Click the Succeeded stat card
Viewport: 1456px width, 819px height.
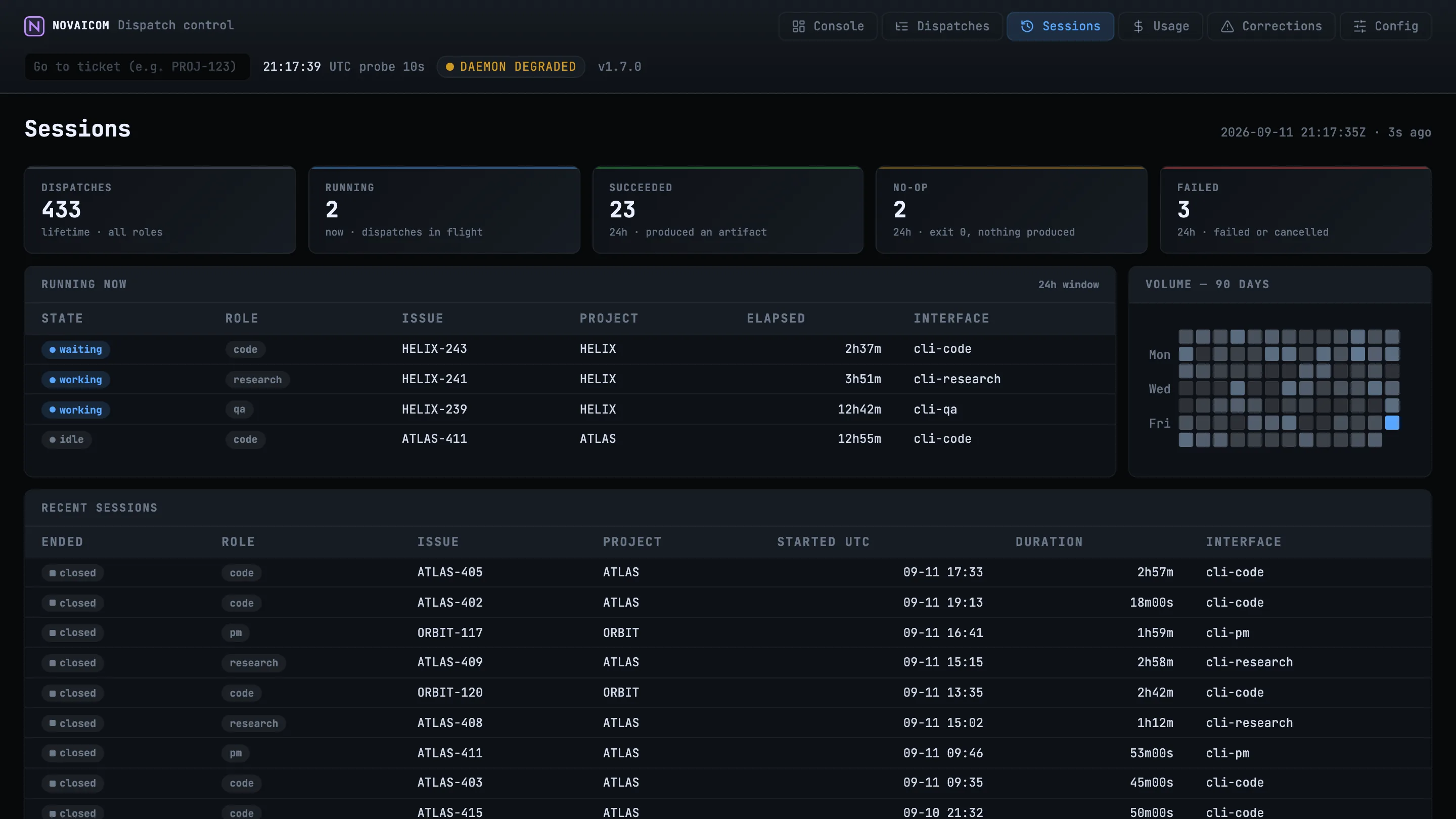pyautogui.click(x=727, y=210)
